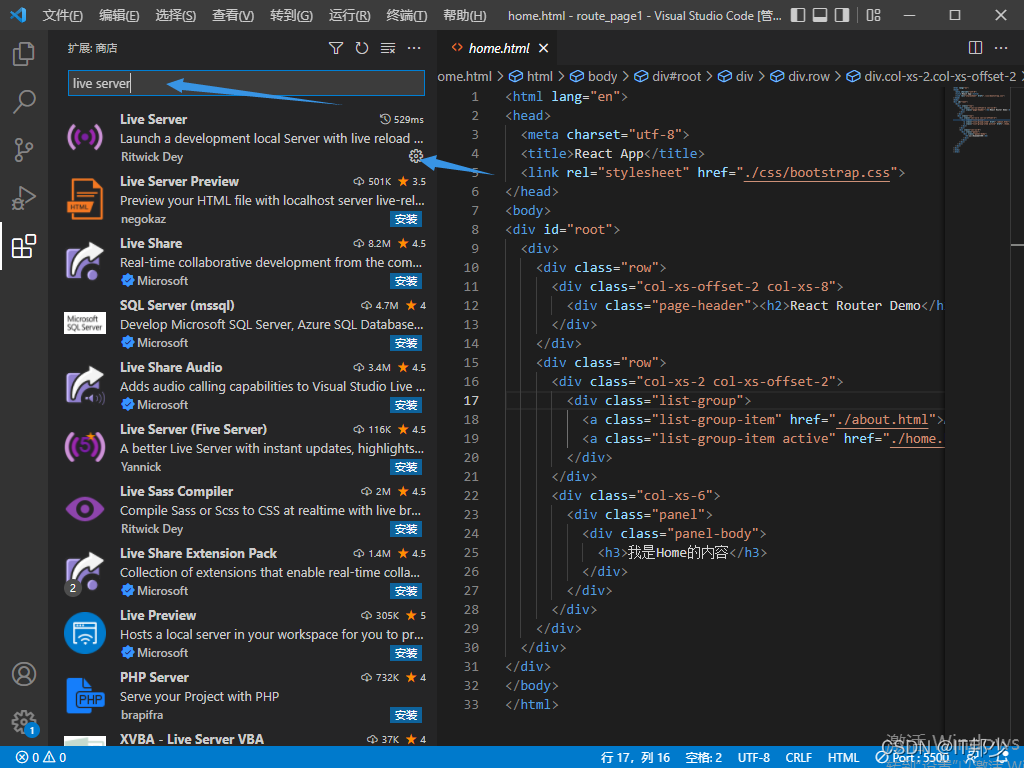Install Live Share Extension Pack
The image size is (1024, 768).
click(x=406, y=592)
